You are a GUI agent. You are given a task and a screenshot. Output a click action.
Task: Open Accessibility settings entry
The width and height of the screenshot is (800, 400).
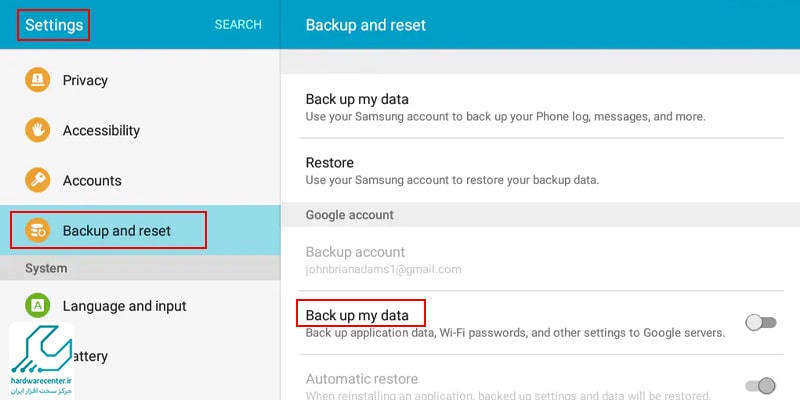point(140,130)
